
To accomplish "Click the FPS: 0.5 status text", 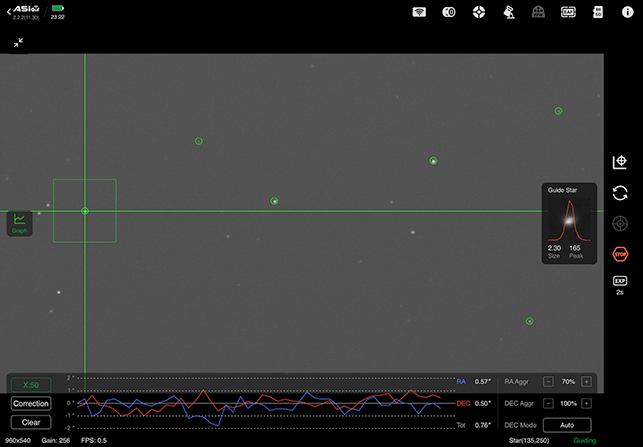I will (x=94, y=440).
